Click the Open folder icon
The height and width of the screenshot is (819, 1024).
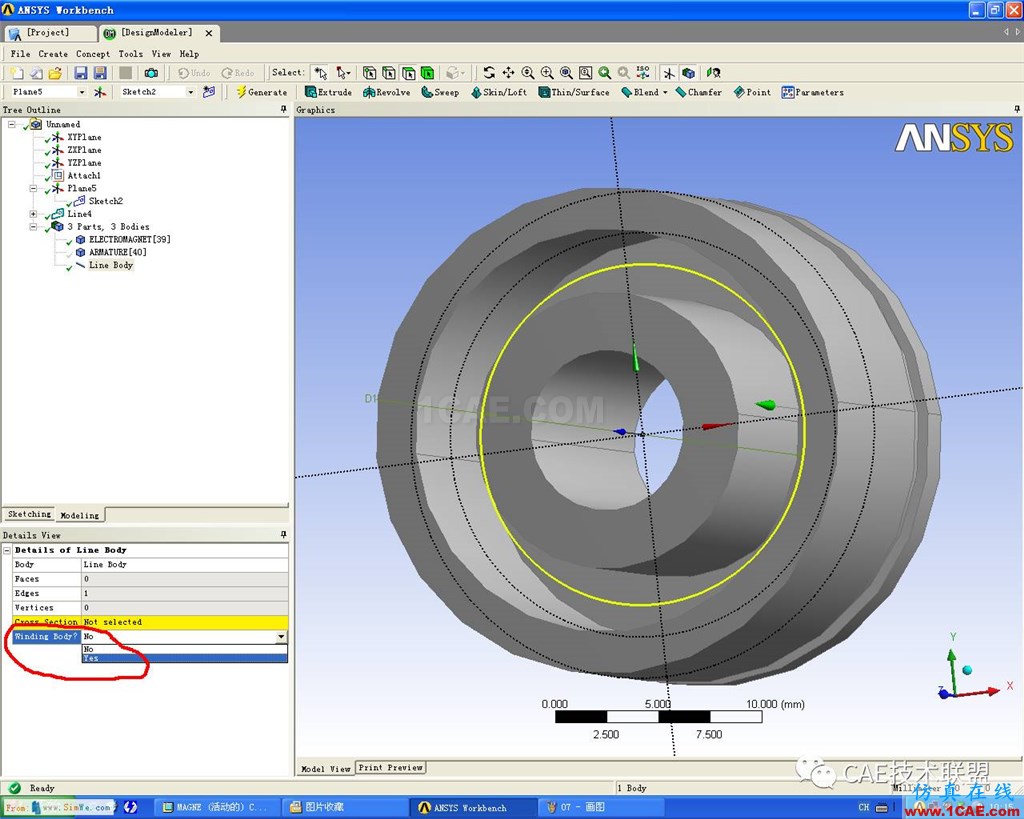pos(56,73)
